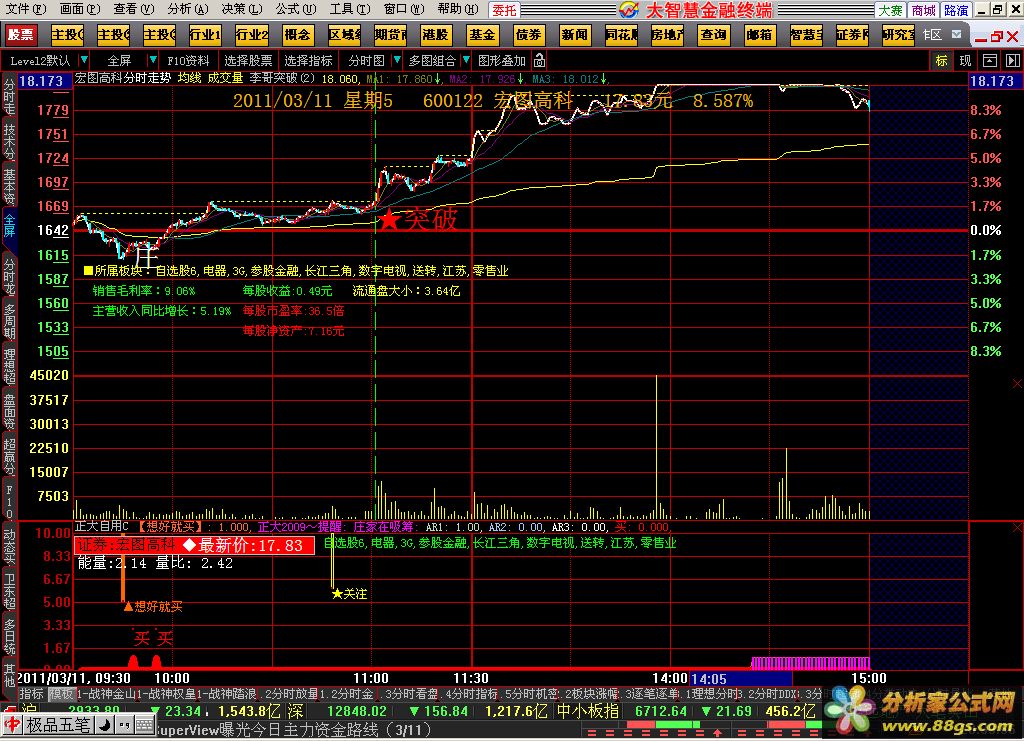Click the 中 icon of IME bar
This screenshot has width=1024, height=741.
click(x=12, y=724)
